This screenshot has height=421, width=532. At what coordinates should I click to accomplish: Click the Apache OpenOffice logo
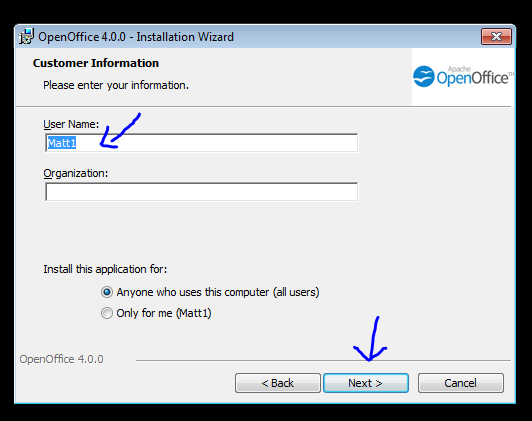pyautogui.click(x=463, y=76)
